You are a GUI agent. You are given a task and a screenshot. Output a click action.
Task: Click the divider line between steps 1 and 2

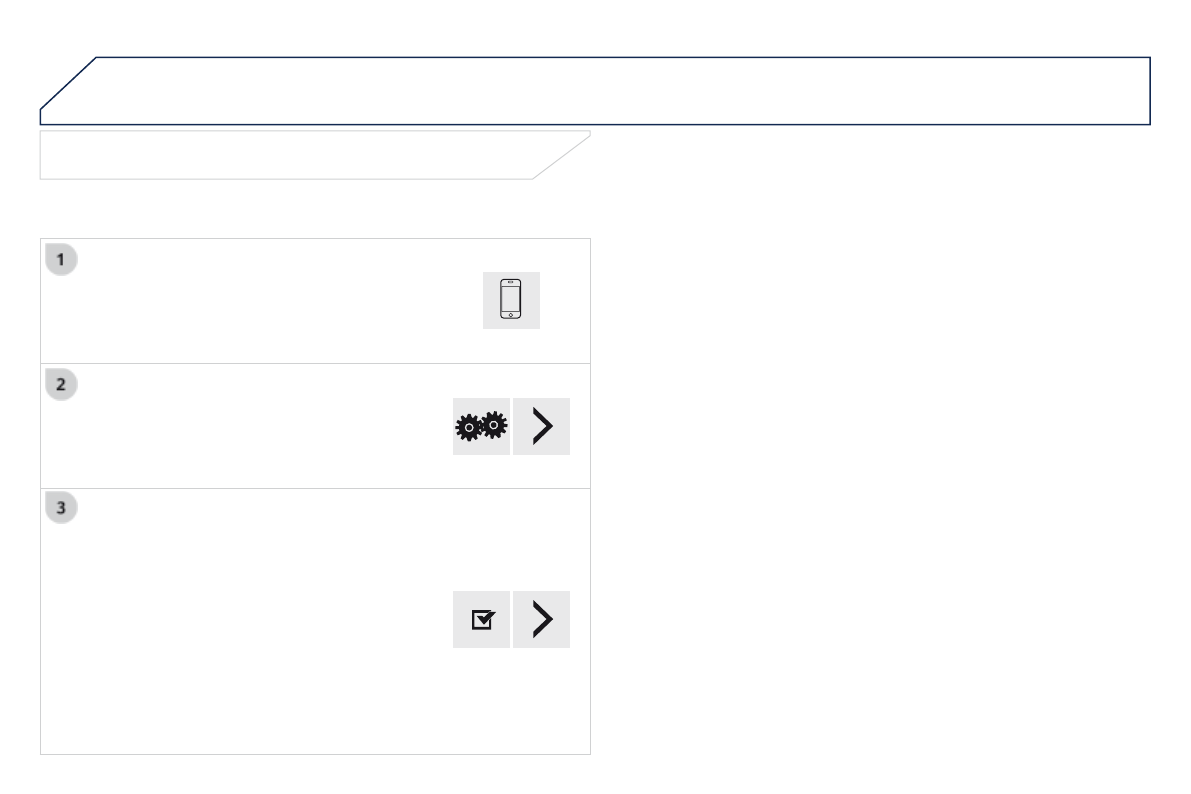[x=315, y=364]
